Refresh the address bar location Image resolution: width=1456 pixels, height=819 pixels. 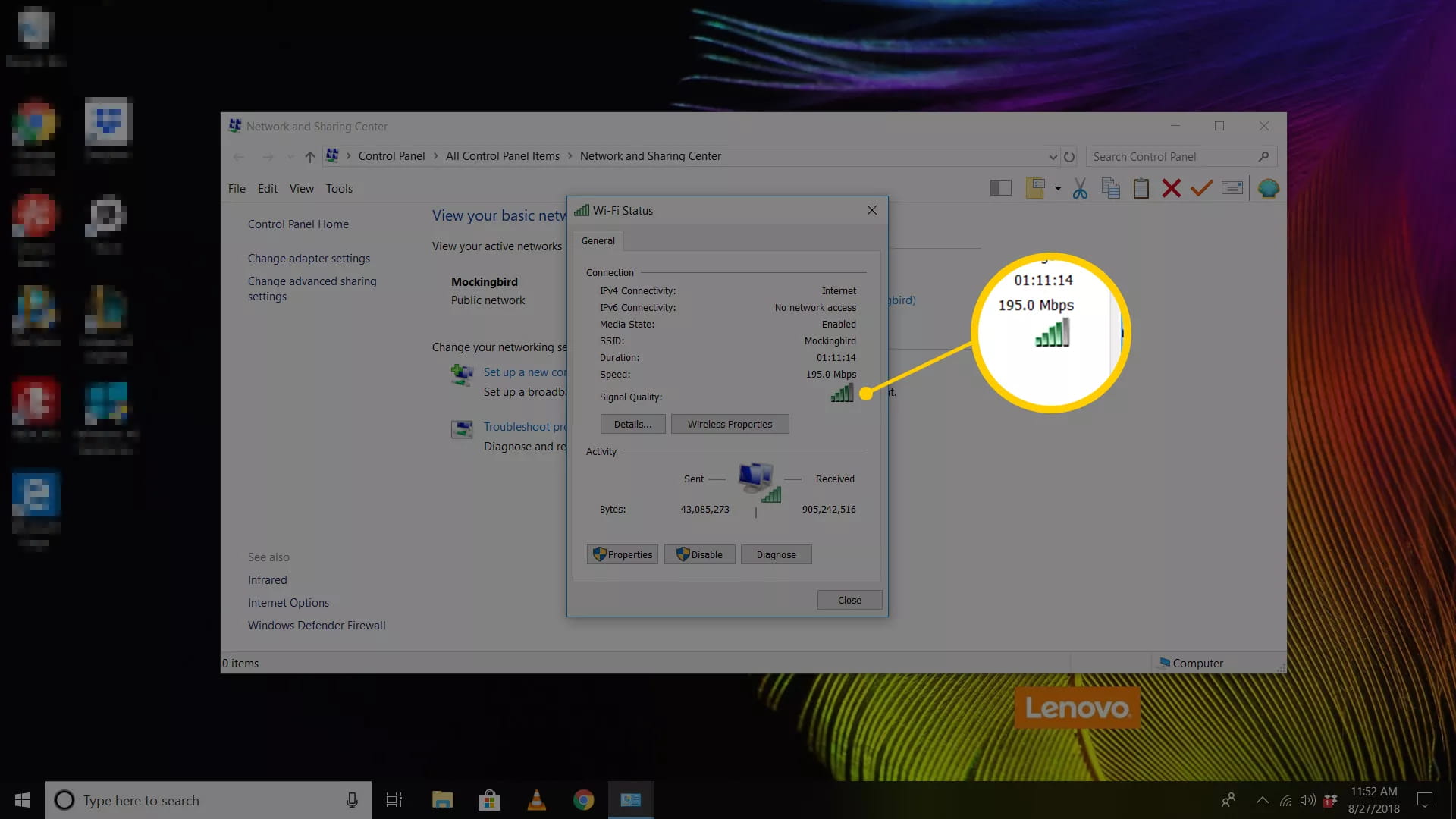1069,157
